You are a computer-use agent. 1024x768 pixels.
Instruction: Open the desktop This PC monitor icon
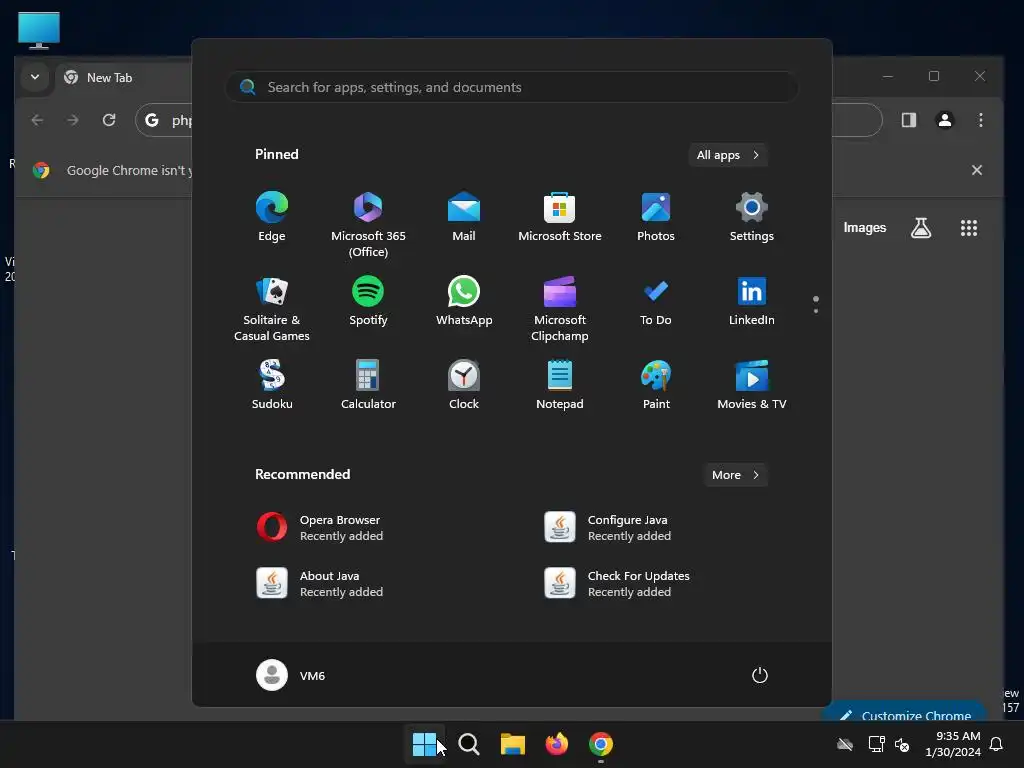(39, 30)
